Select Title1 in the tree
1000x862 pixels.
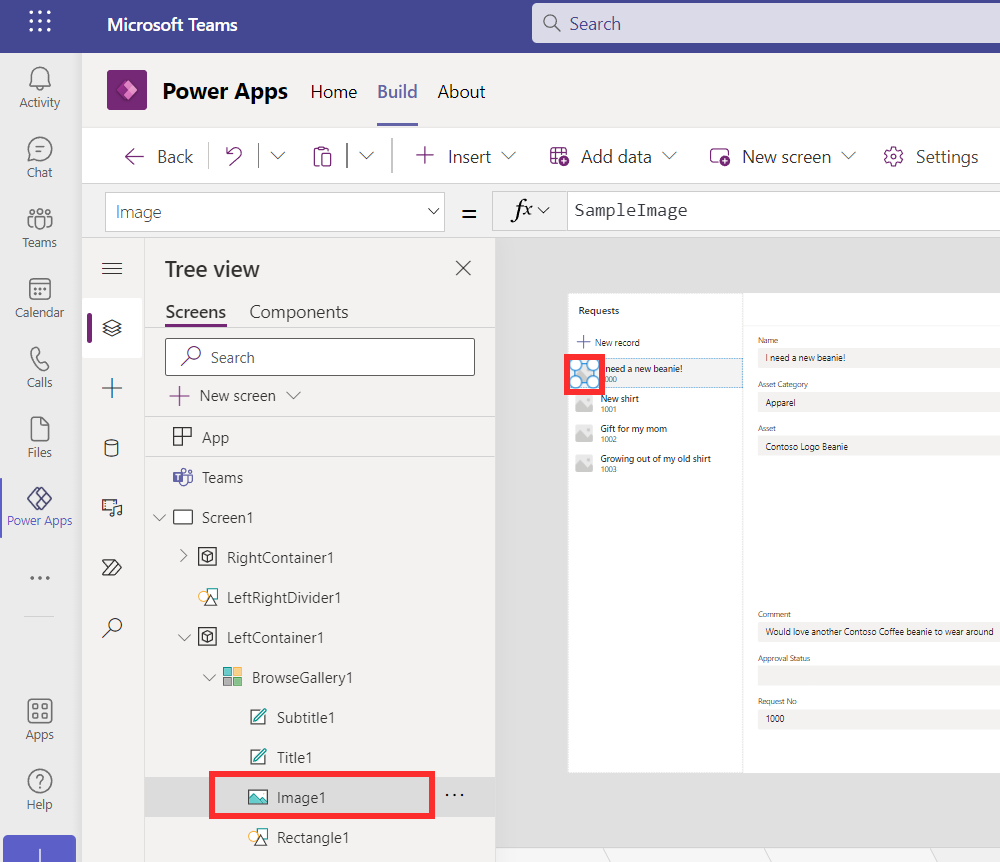point(294,757)
